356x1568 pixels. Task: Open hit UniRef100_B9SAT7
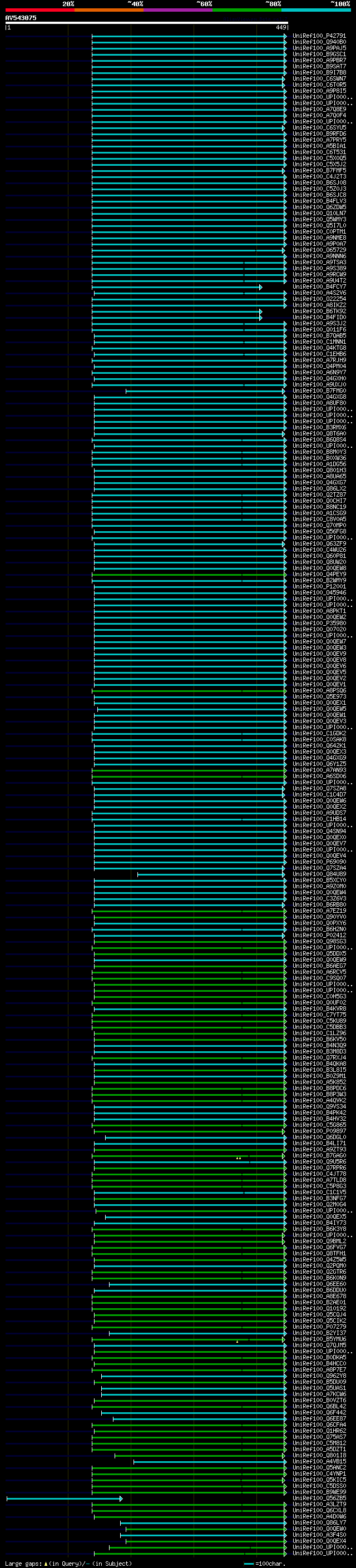click(x=319, y=66)
